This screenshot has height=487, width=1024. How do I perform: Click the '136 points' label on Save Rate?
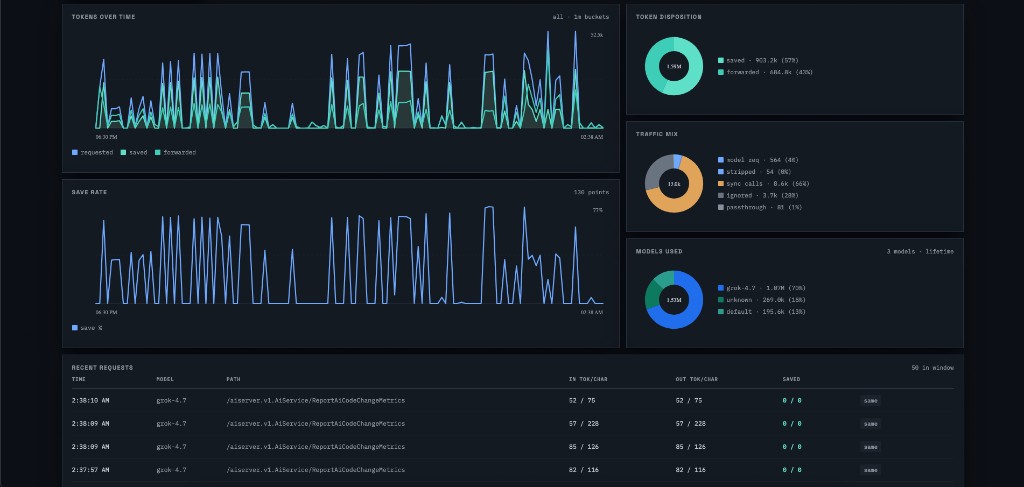[591, 193]
